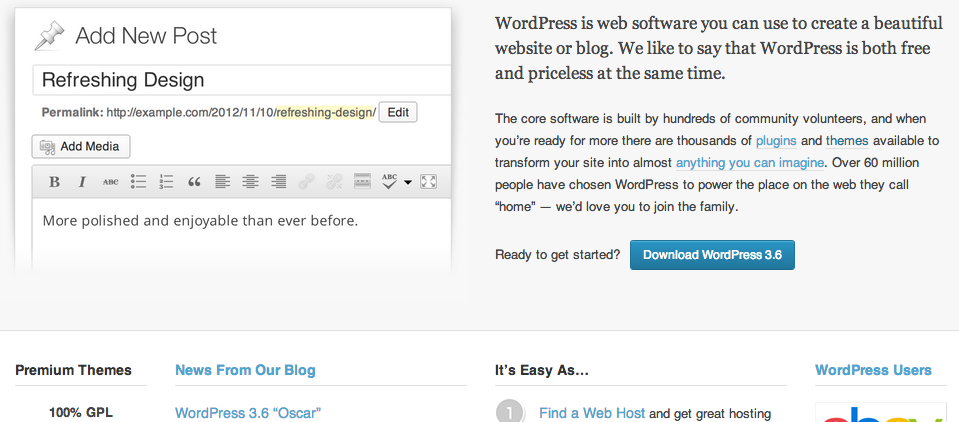Open the spellcheck language dropdown arrow
Viewport: 959px width, 422px height.
coord(408,183)
